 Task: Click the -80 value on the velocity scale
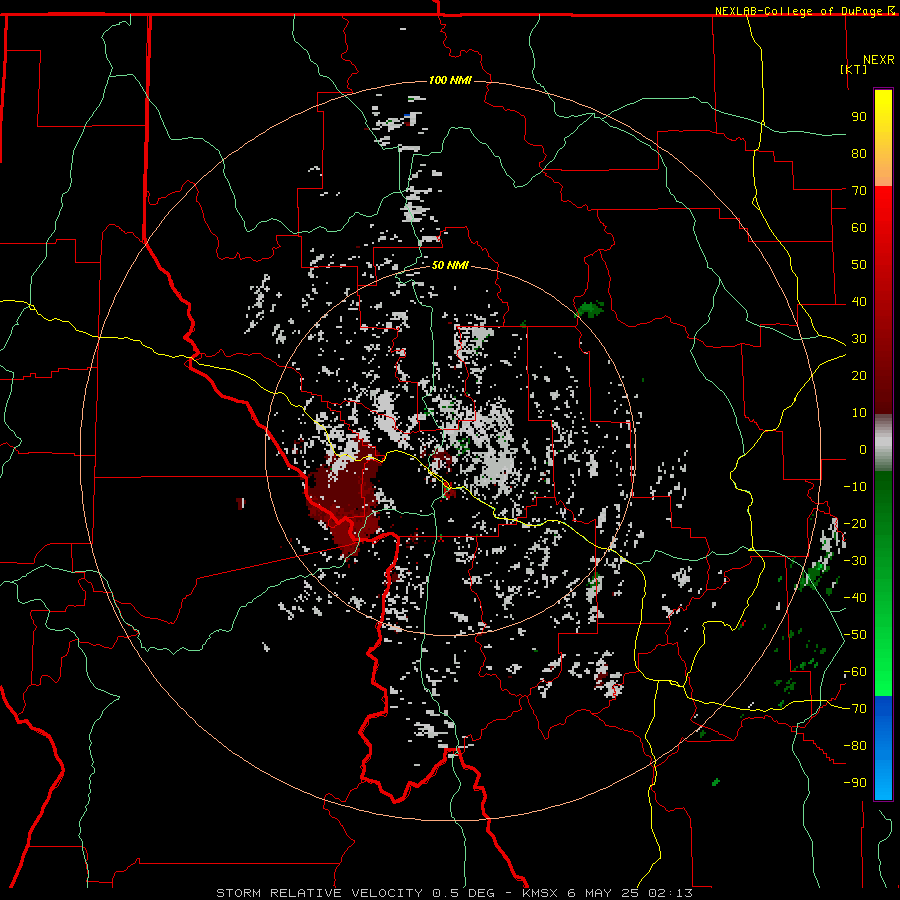click(x=855, y=746)
